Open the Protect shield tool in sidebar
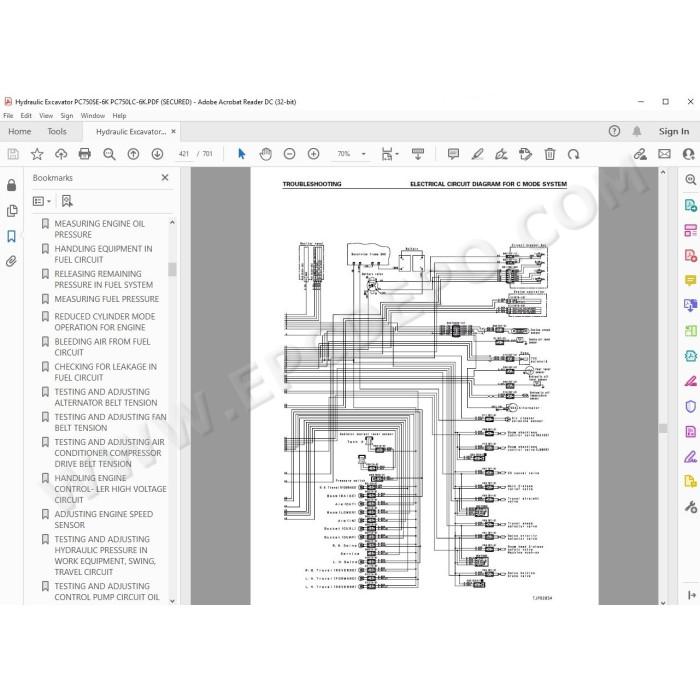Viewport: 700px width, 700px height. tap(690, 406)
